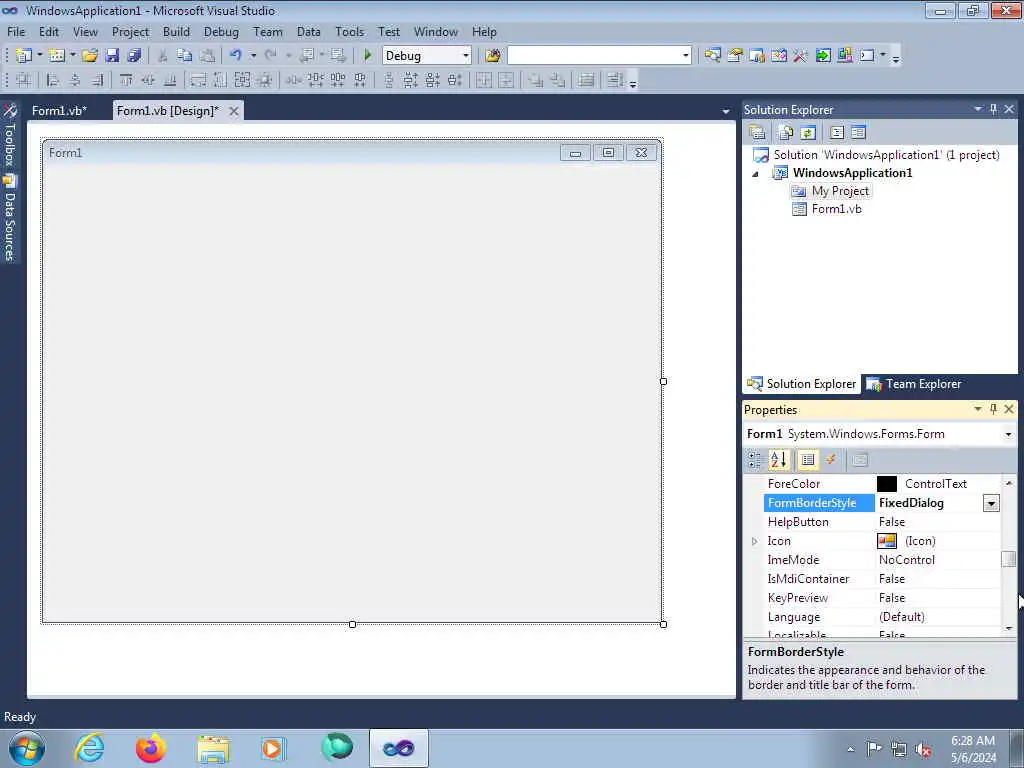Select the Solution 'WindowsApplication1' node
This screenshot has height=768, width=1024.
click(x=886, y=155)
